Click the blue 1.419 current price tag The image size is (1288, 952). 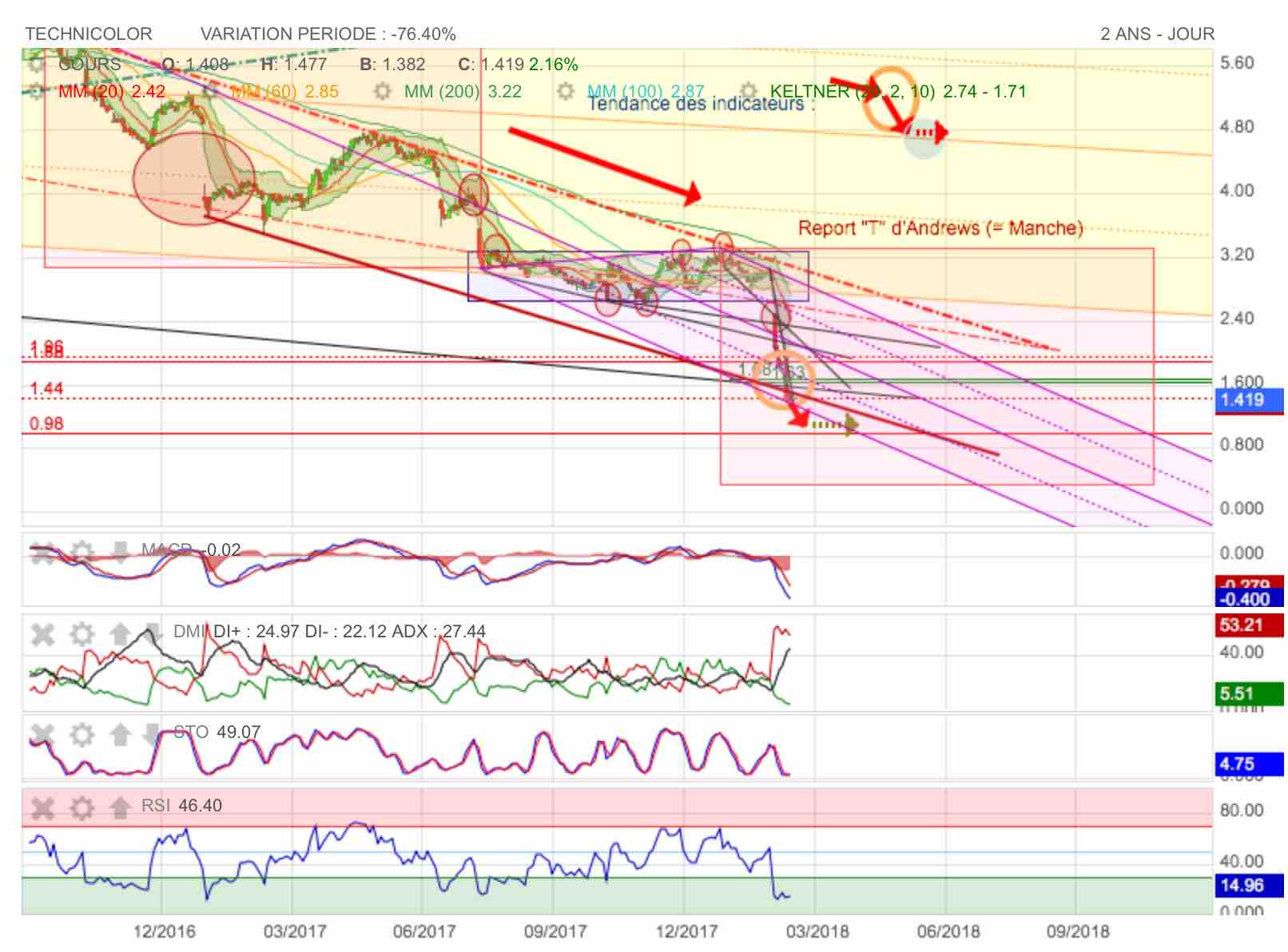[x=1249, y=400]
